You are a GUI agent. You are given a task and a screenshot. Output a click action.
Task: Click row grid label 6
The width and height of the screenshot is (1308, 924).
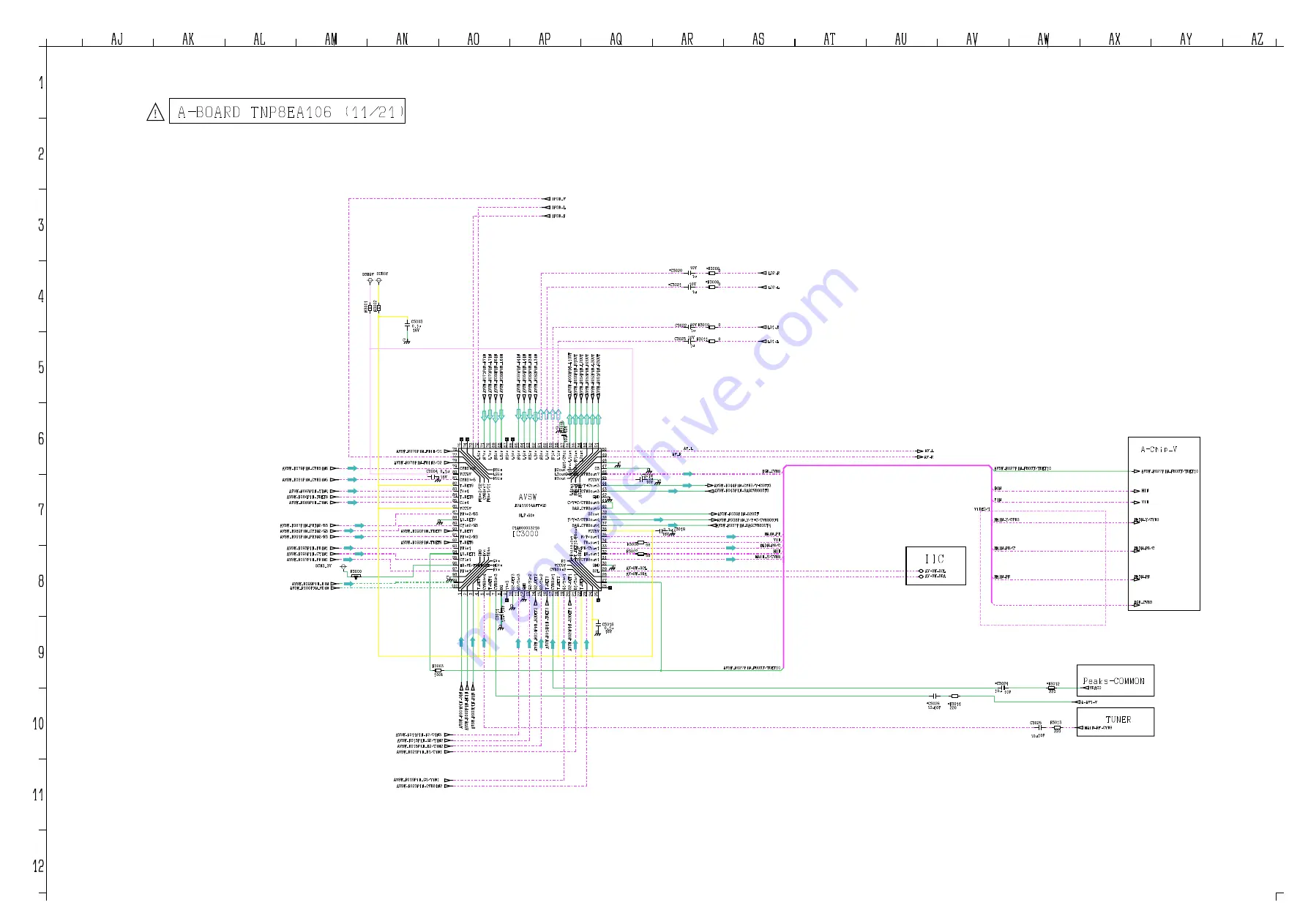41,438
